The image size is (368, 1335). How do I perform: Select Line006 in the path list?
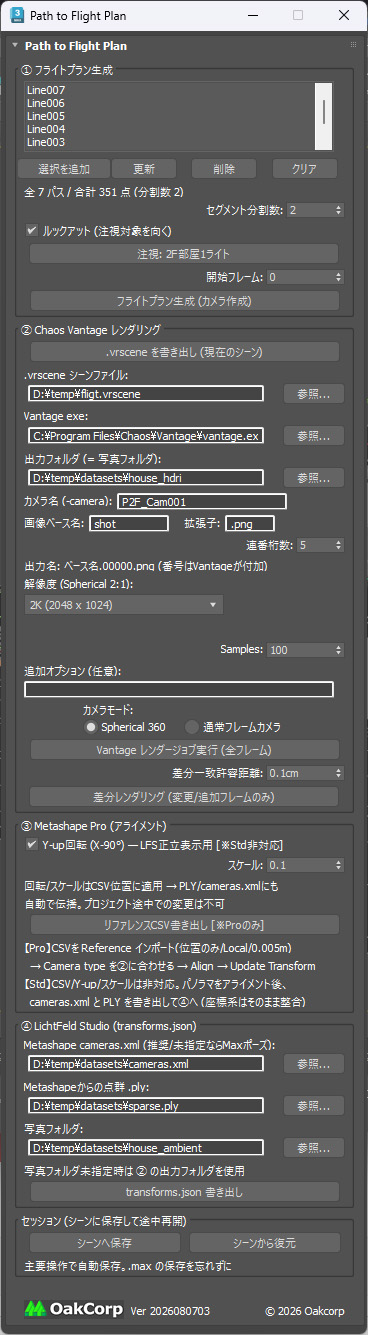[x=47, y=103]
